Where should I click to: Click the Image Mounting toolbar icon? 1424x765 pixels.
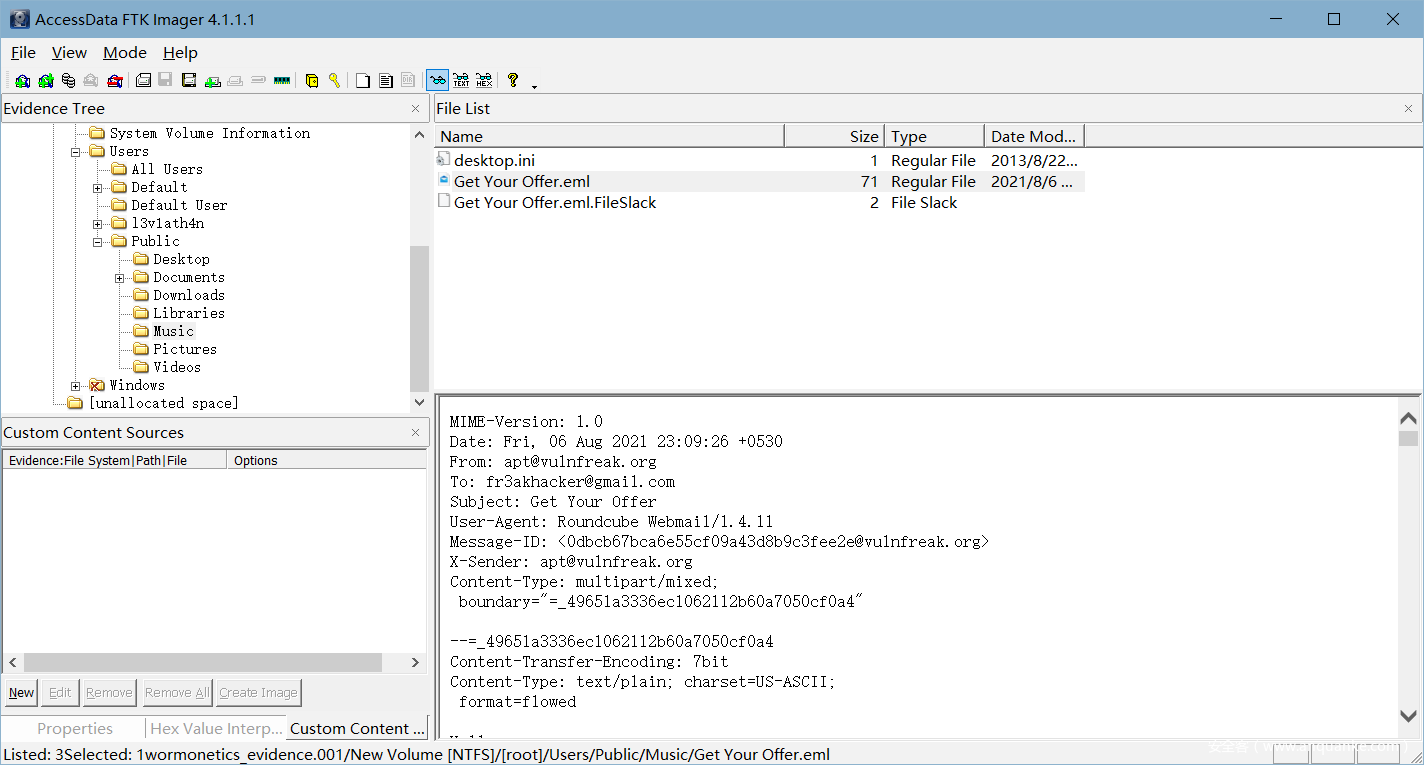tap(68, 81)
